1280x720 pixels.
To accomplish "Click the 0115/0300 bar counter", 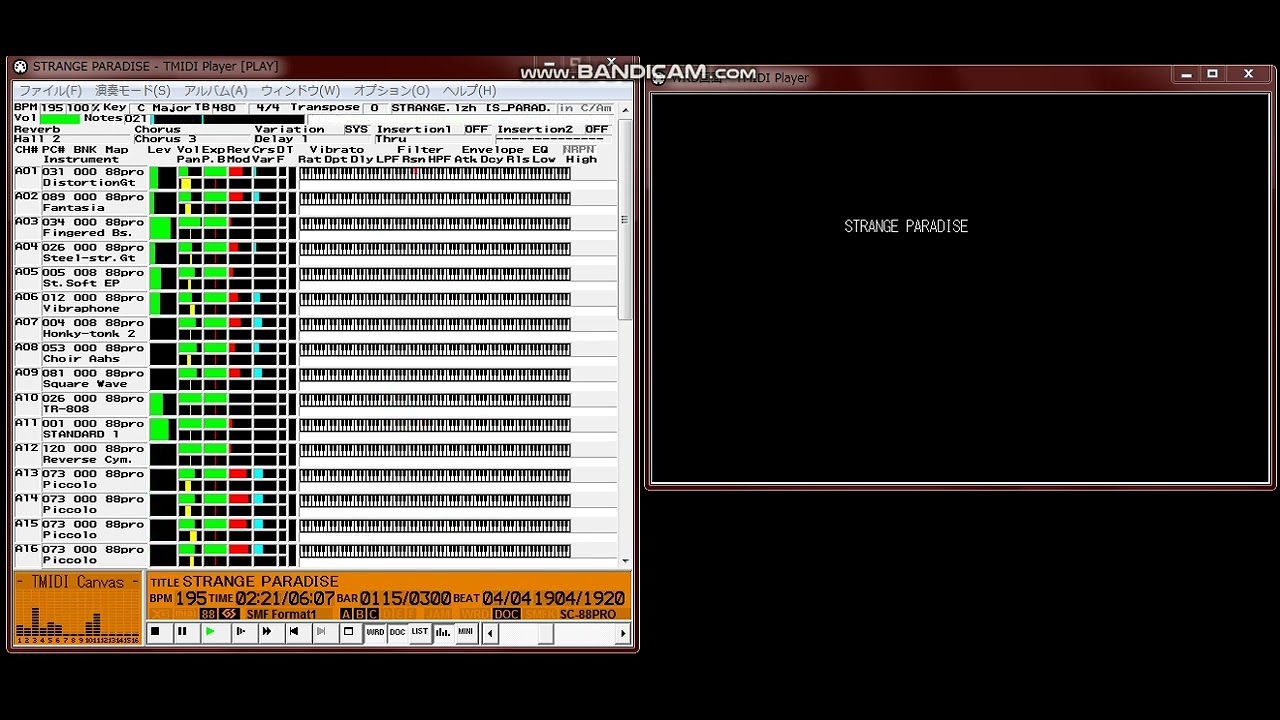I will point(405,598).
